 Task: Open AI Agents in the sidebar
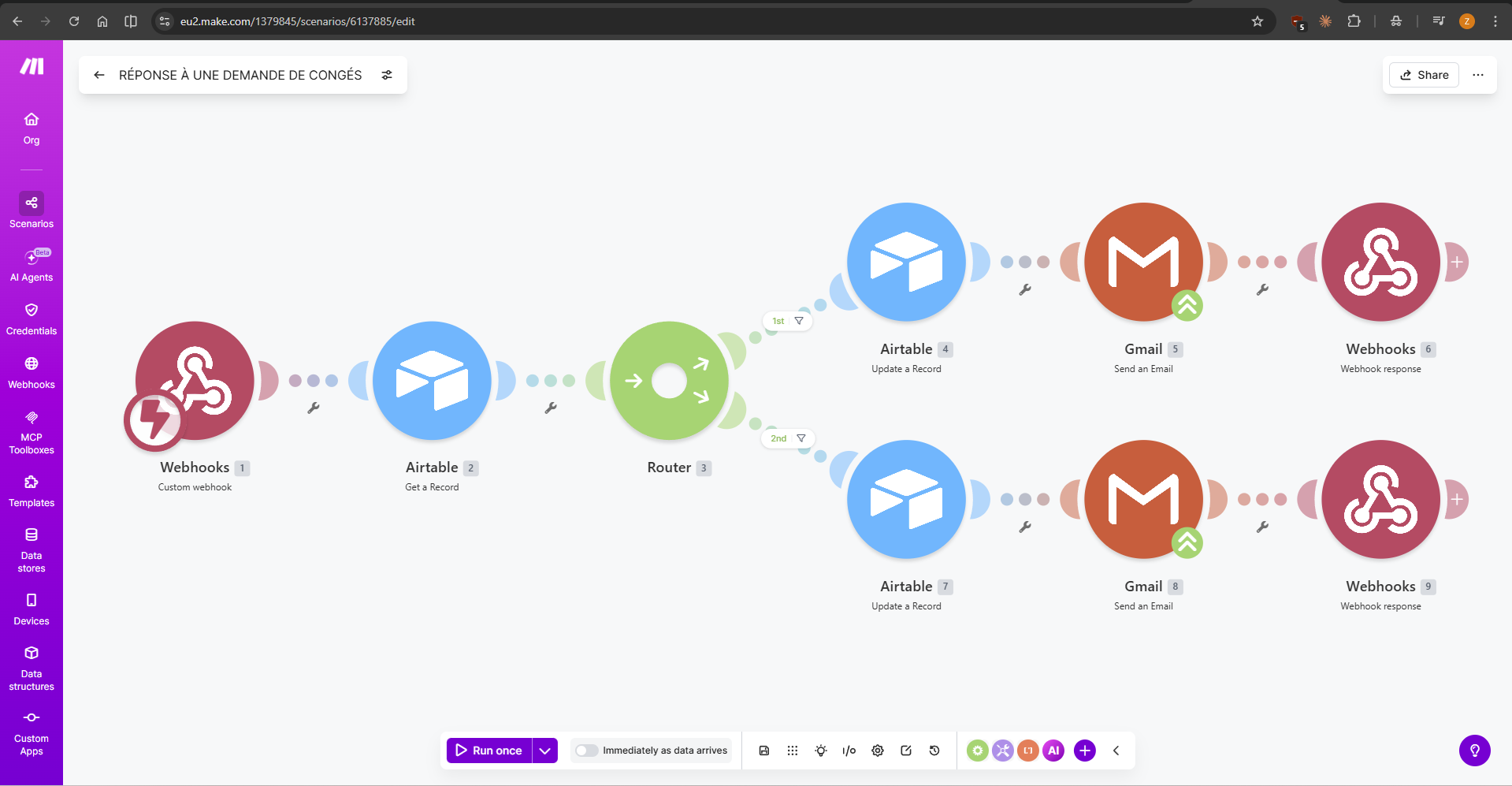coord(32,266)
